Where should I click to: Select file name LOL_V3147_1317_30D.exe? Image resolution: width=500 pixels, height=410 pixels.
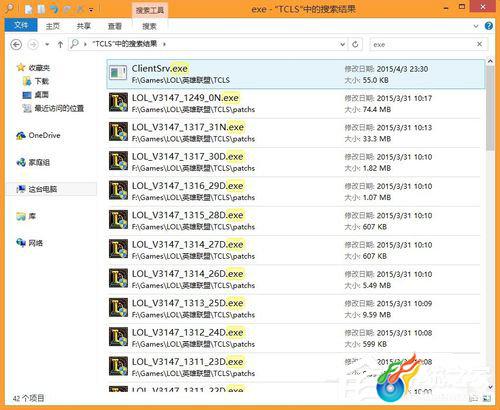pos(188,156)
